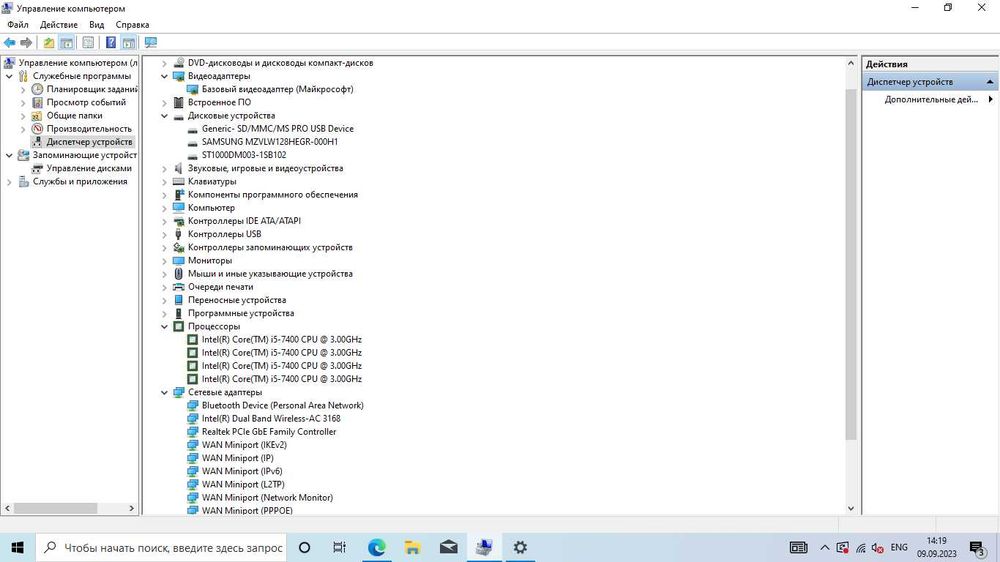Select Просмотр событий in the left tree

click(x=86, y=102)
